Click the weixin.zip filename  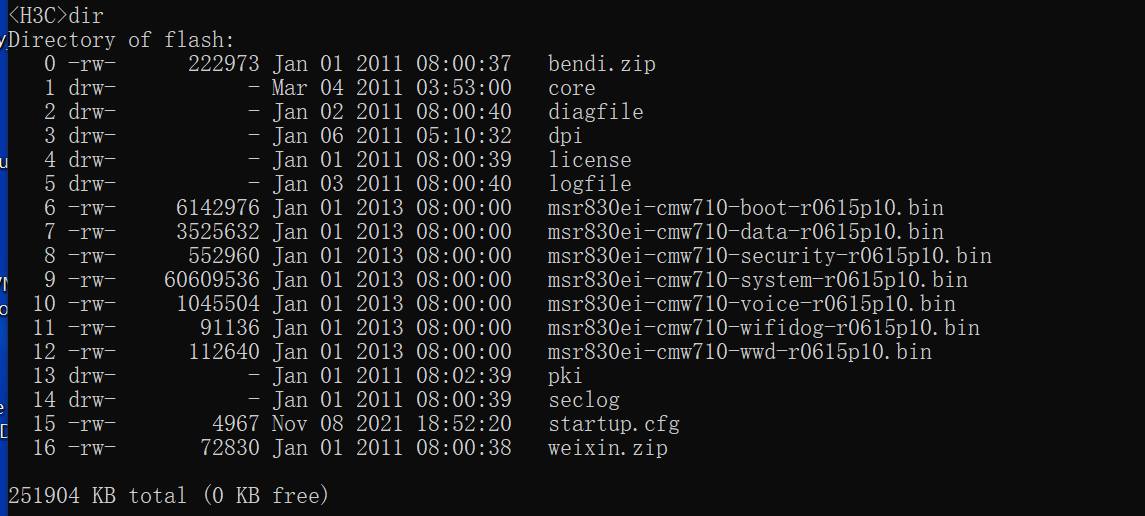(x=608, y=449)
